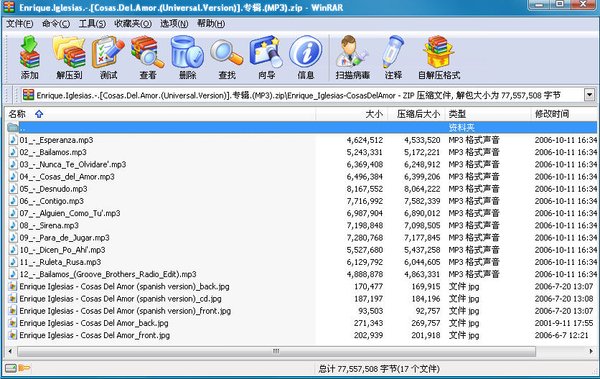The width and height of the screenshot is (600, 379).
Task: Expand the address bar path dropdown arrow
Action: [x=590, y=95]
